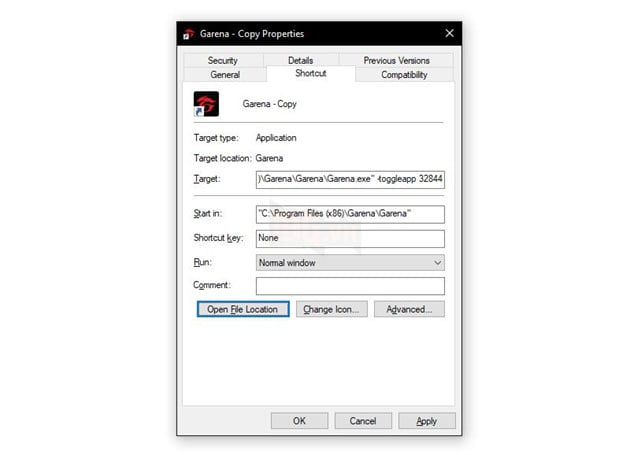This screenshot has height=455, width=630.
Task: Switch to the Security tab
Action: pyautogui.click(x=222, y=61)
